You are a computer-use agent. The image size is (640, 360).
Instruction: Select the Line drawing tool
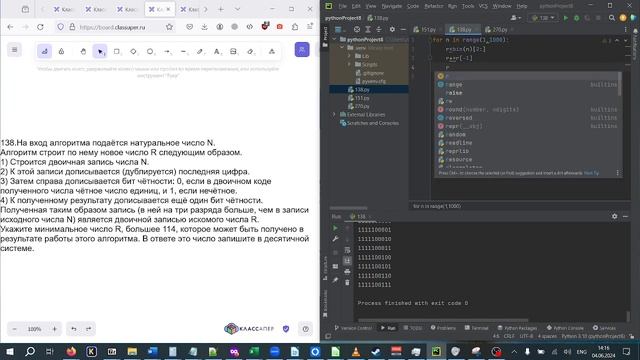[184, 51]
